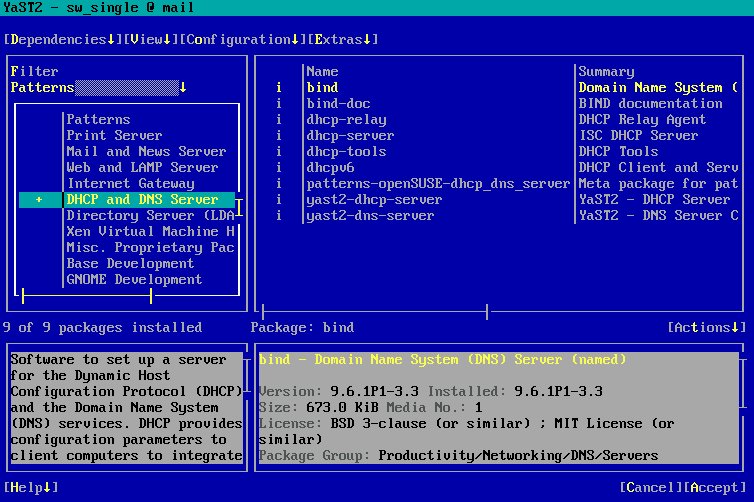Screen dimensions: 754x502
Task: Select the Web and LAMP Server pattern
Action: [127, 167]
